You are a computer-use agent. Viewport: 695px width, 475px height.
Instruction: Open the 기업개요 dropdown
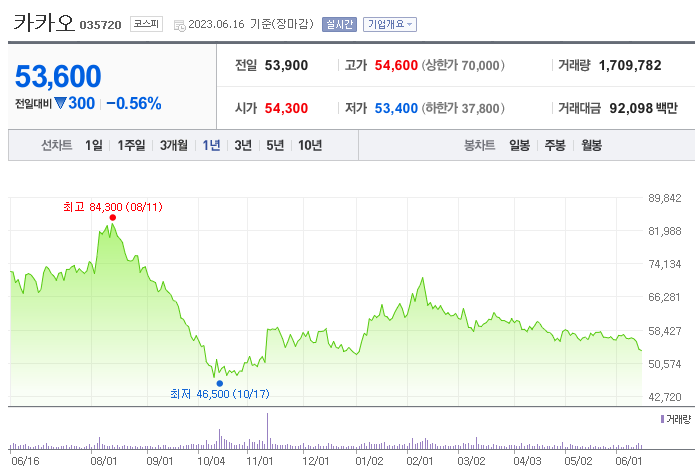(x=390, y=24)
